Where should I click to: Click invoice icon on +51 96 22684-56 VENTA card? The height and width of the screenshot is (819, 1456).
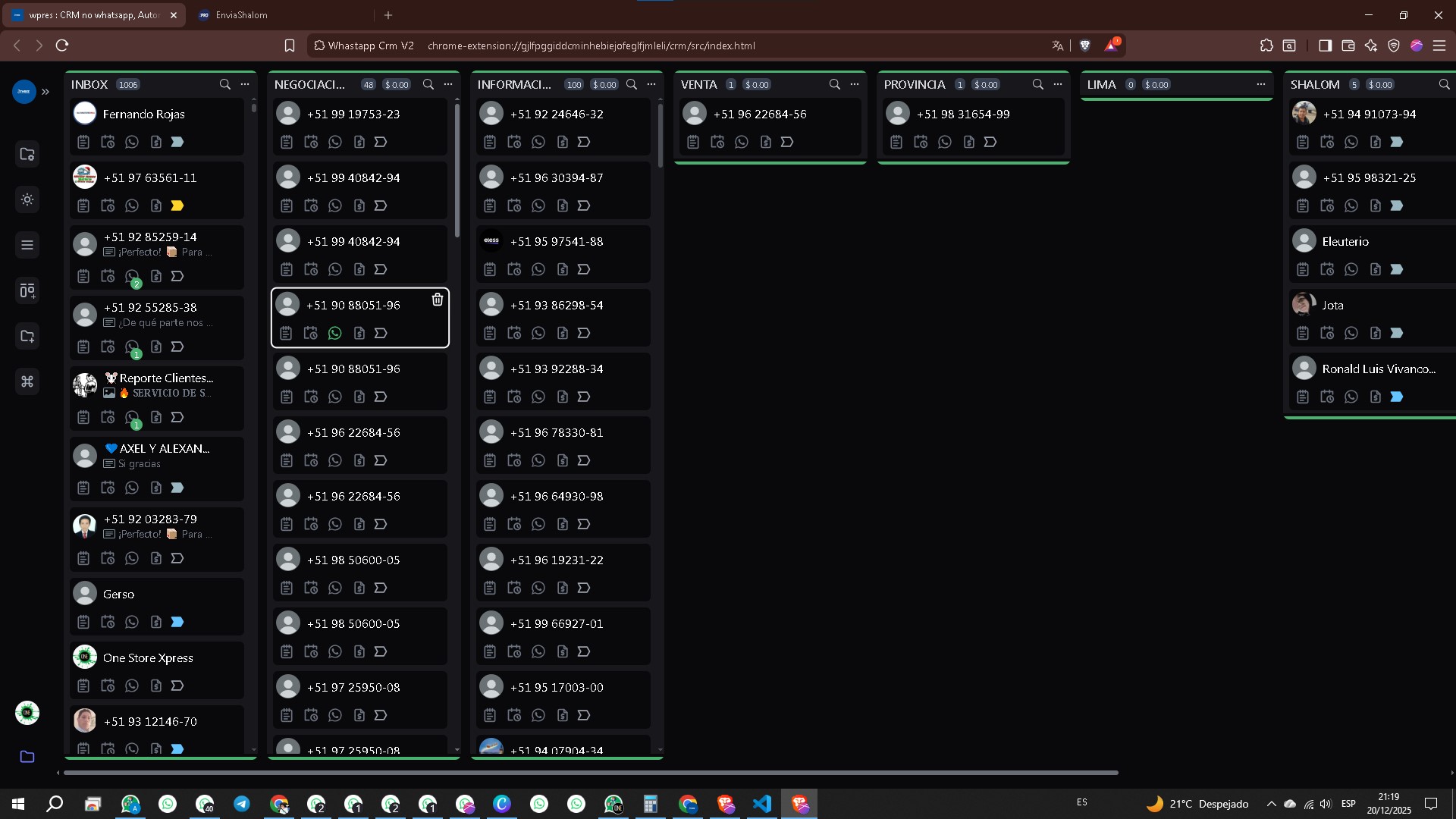[766, 142]
